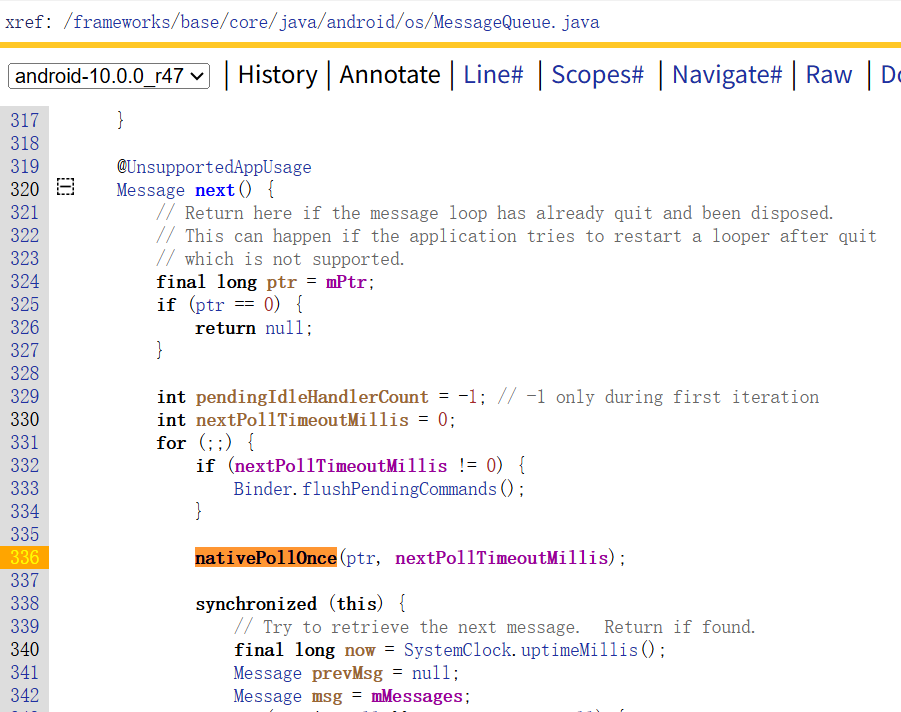Open the android-10.0.0_r47 version dropdown
This screenshot has width=901, height=712.
point(109,76)
